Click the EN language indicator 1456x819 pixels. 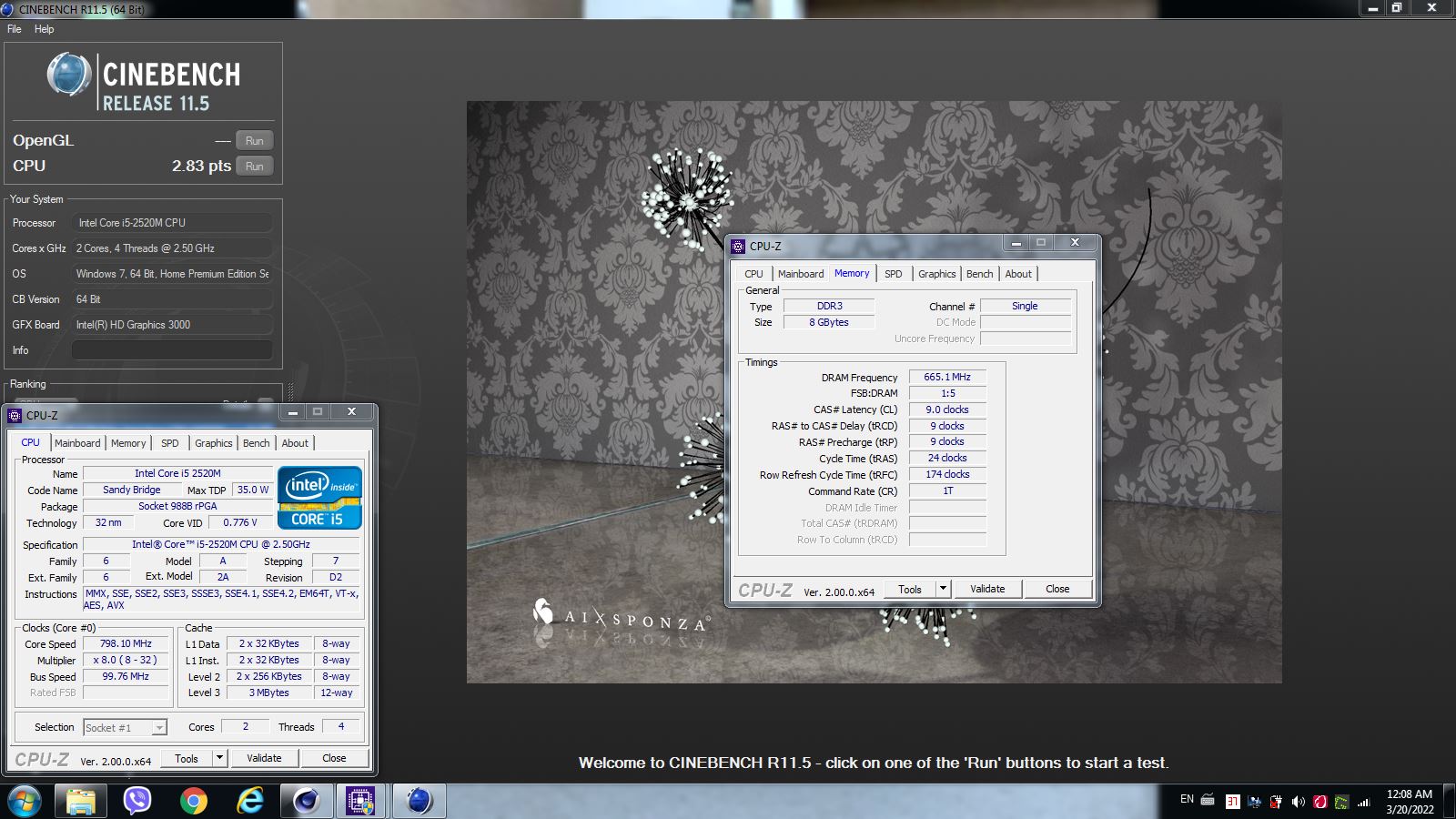[x=1187, y=799]
